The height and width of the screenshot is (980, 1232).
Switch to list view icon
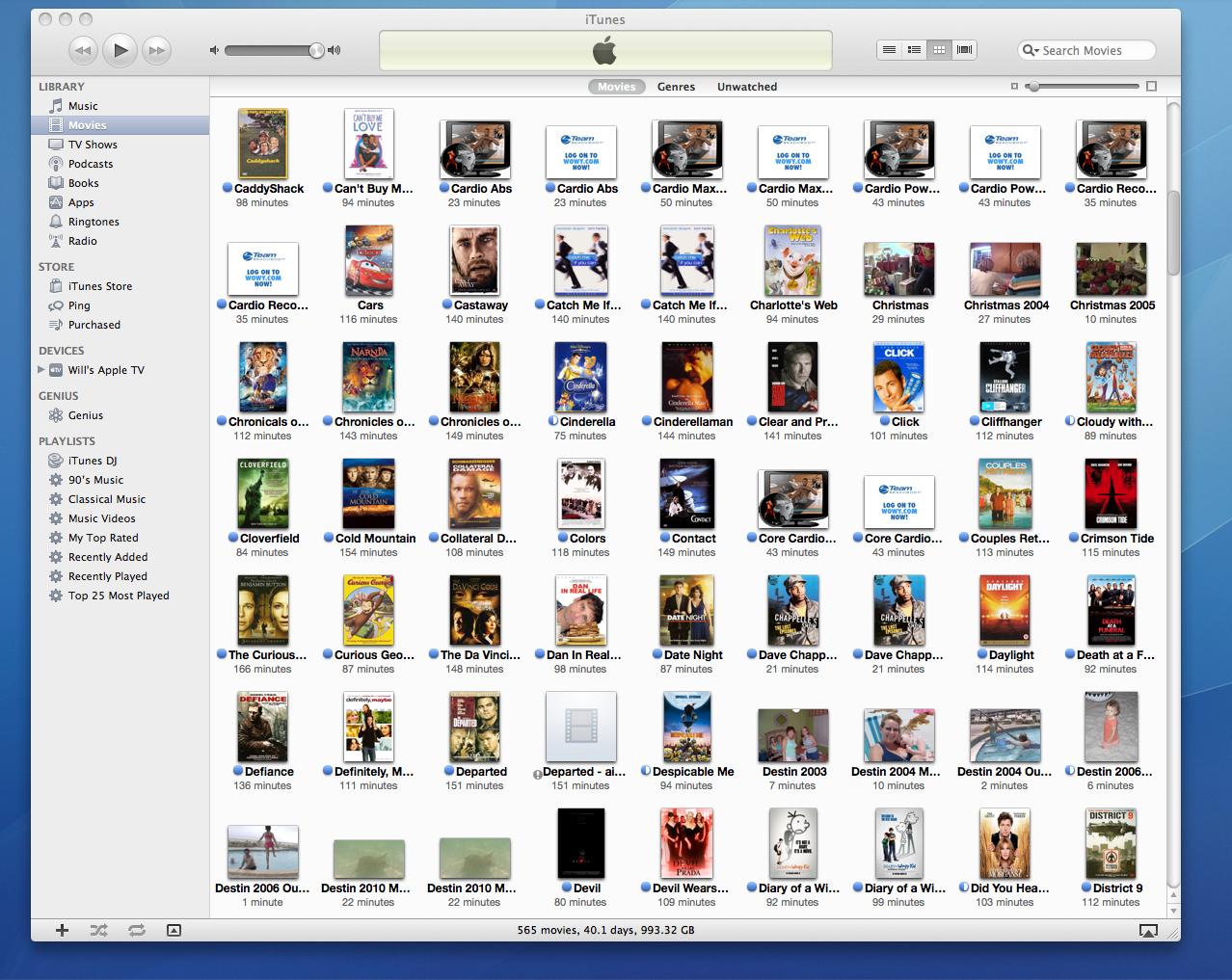889,50
